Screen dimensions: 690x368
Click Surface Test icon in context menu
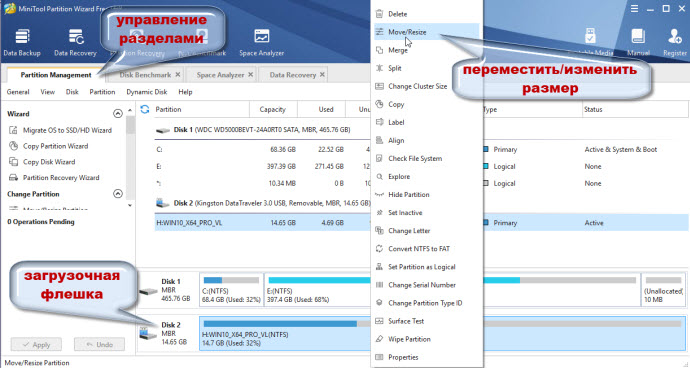pyautogui.click(x=379, y=321)
